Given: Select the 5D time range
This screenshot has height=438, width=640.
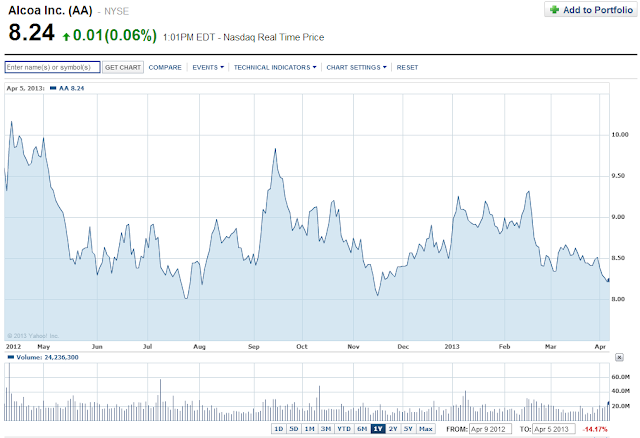Looking at the screenshot, I should 294,429.
